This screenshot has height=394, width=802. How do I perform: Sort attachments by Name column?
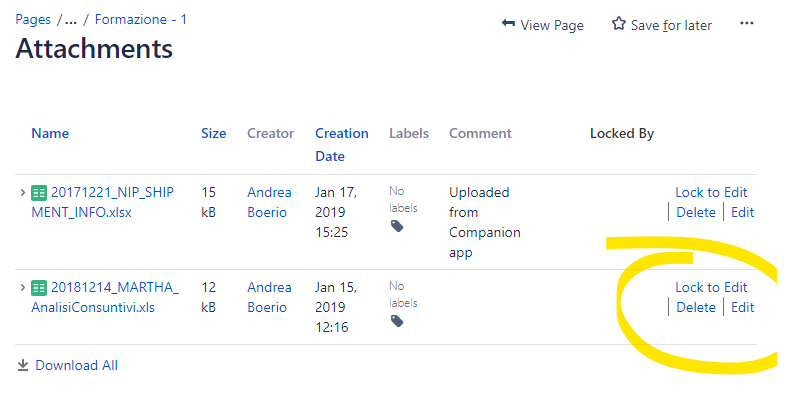point(50,134)
